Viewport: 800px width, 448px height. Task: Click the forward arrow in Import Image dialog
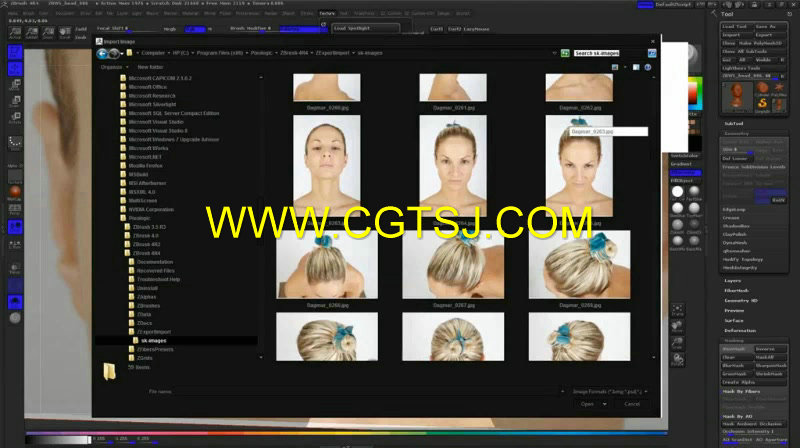(114, 53)
